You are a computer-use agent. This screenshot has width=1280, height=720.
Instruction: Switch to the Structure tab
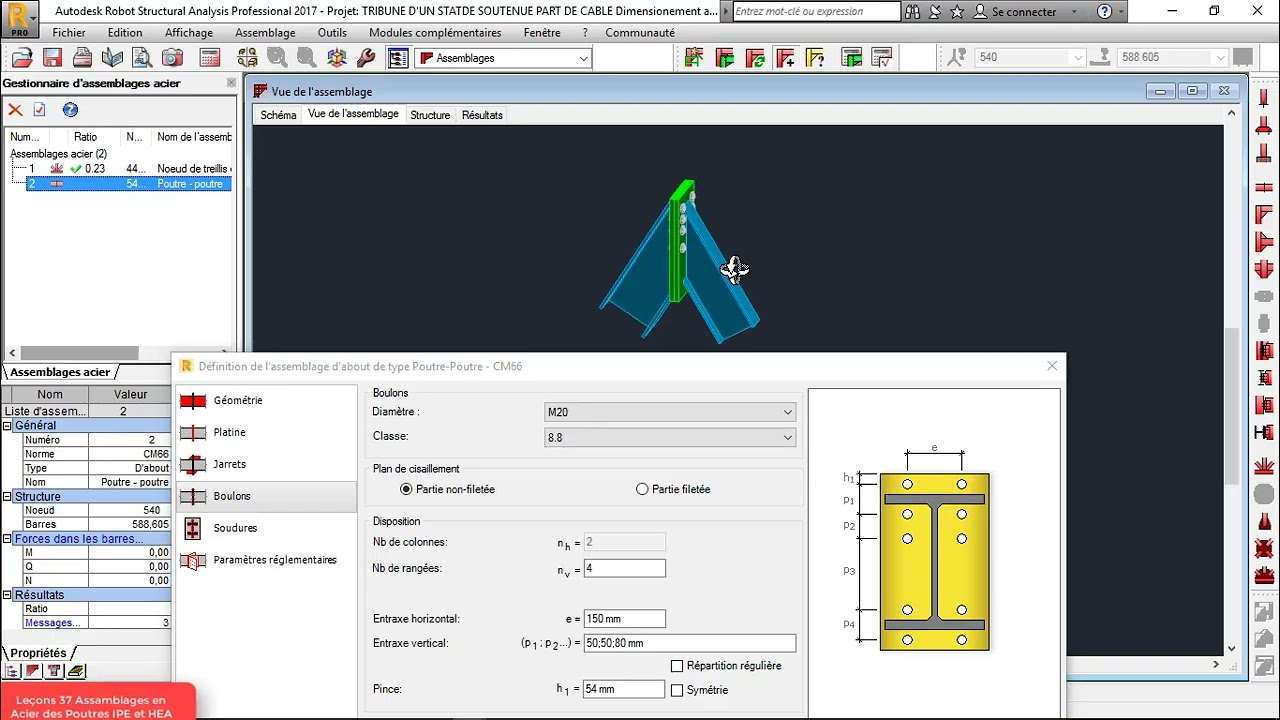tap(430, 115)
